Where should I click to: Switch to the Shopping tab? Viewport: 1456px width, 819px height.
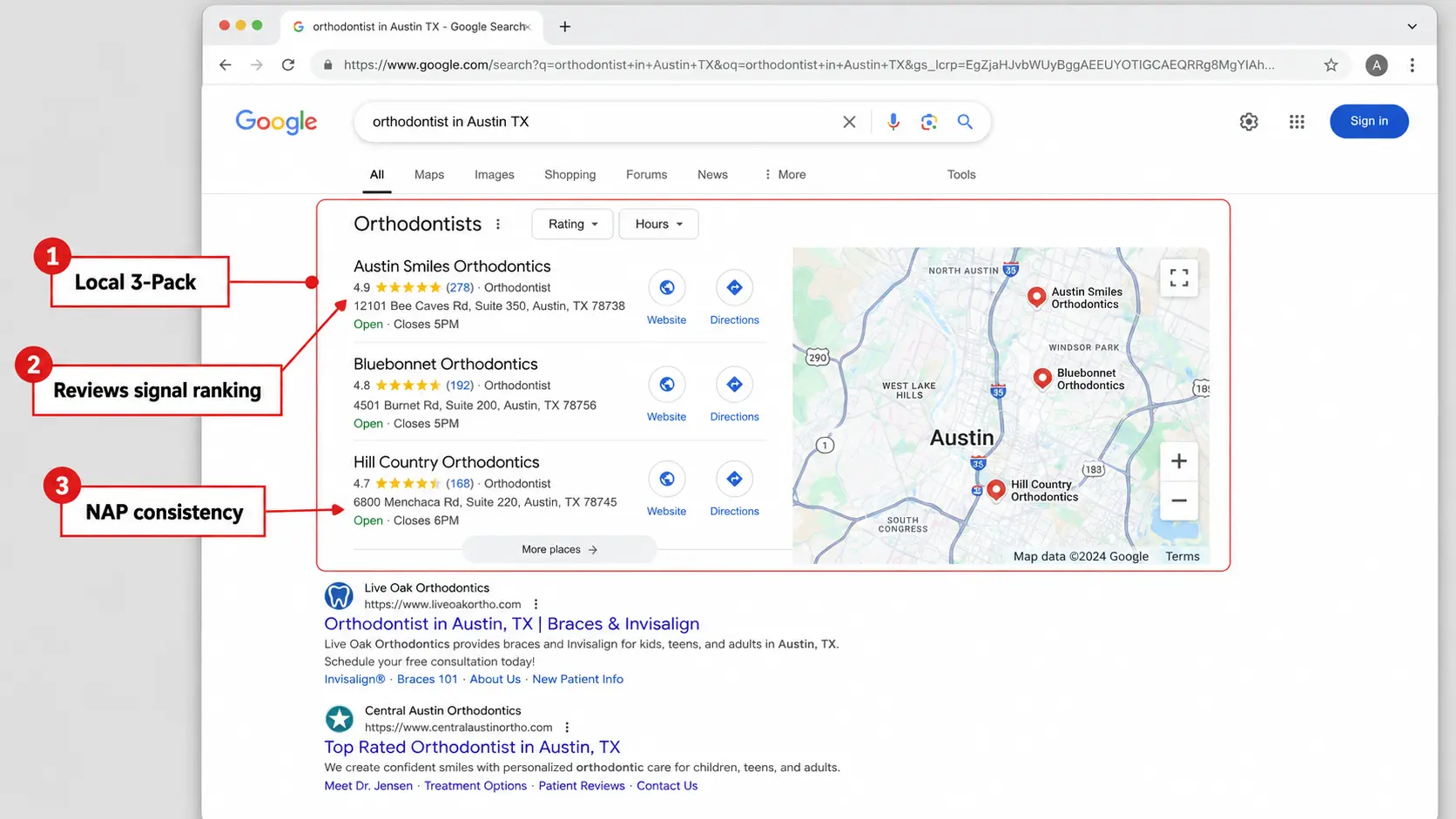[x=570, y=174]
